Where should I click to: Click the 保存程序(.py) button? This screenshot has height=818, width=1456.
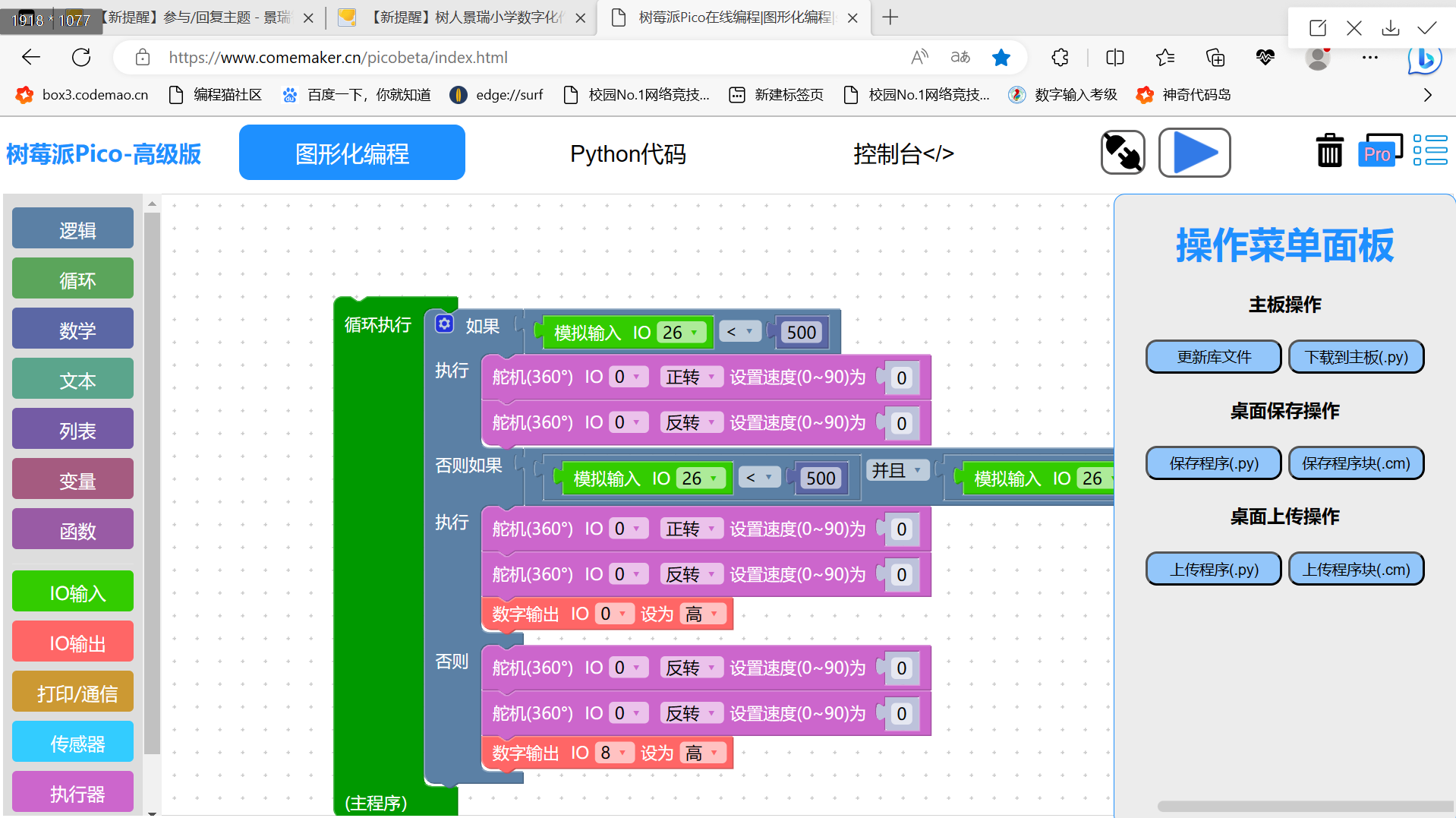point(1213,463)
